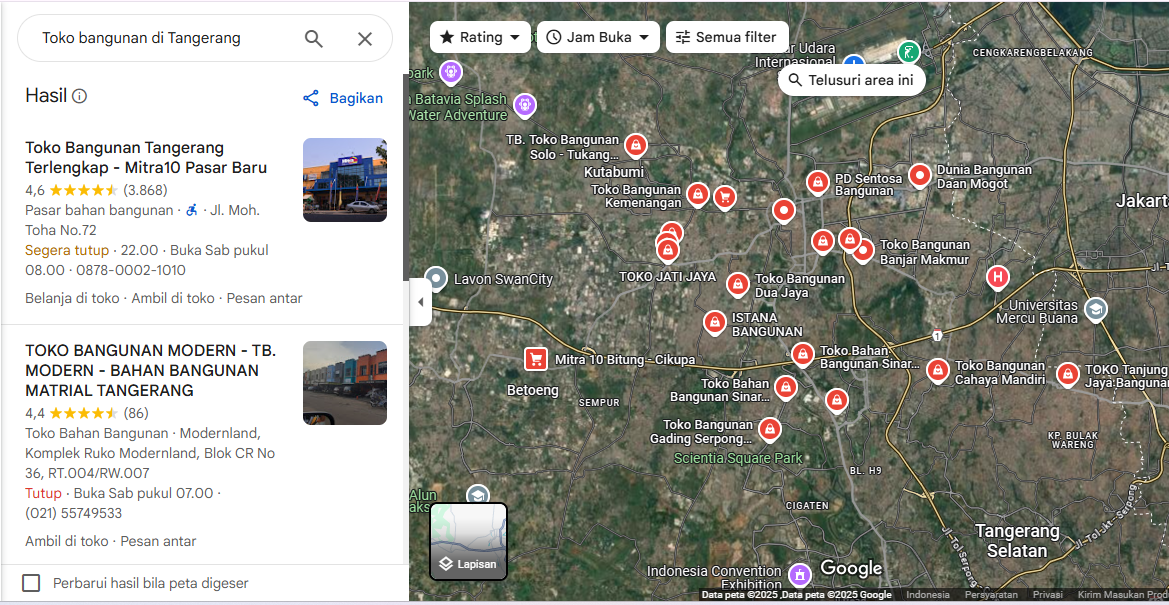Select the Toko Bangunan Gading Serpong pin
The height and width of the screenshot is (605, 1169).
[769, 429]
